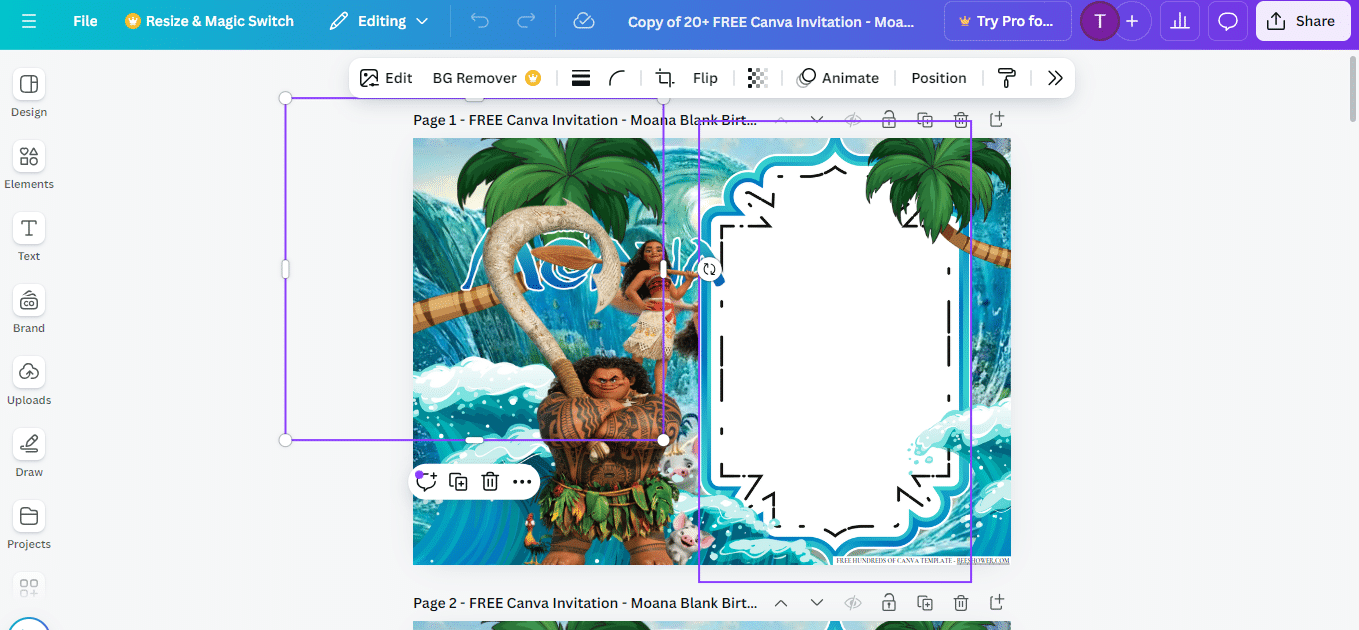Click the copy style paint roller icon
This screenshot has height=630, width=1359.
click(1007, 78)
